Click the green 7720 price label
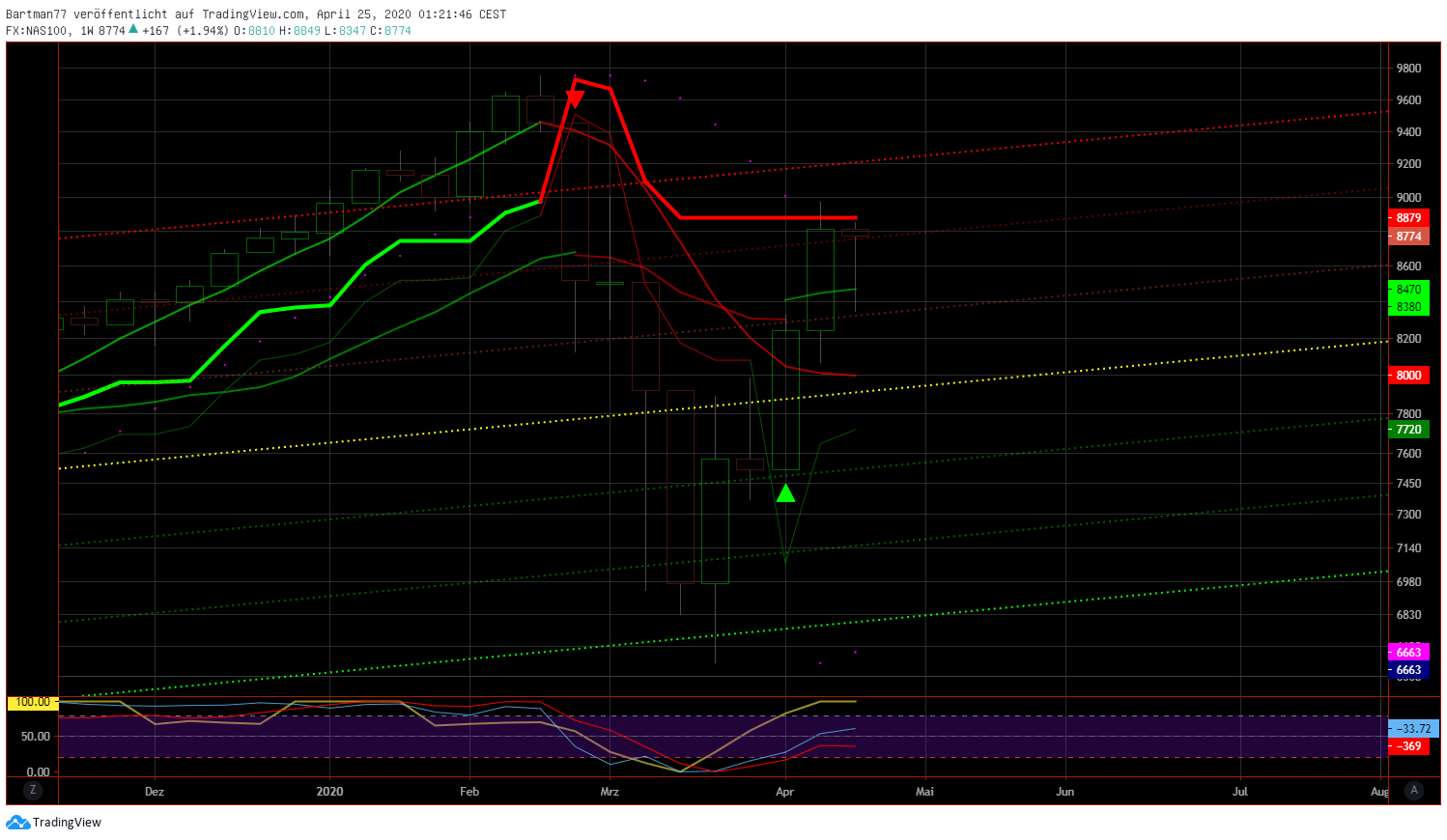This screenshot has width=1447, height=840. tap(1408, 429)
